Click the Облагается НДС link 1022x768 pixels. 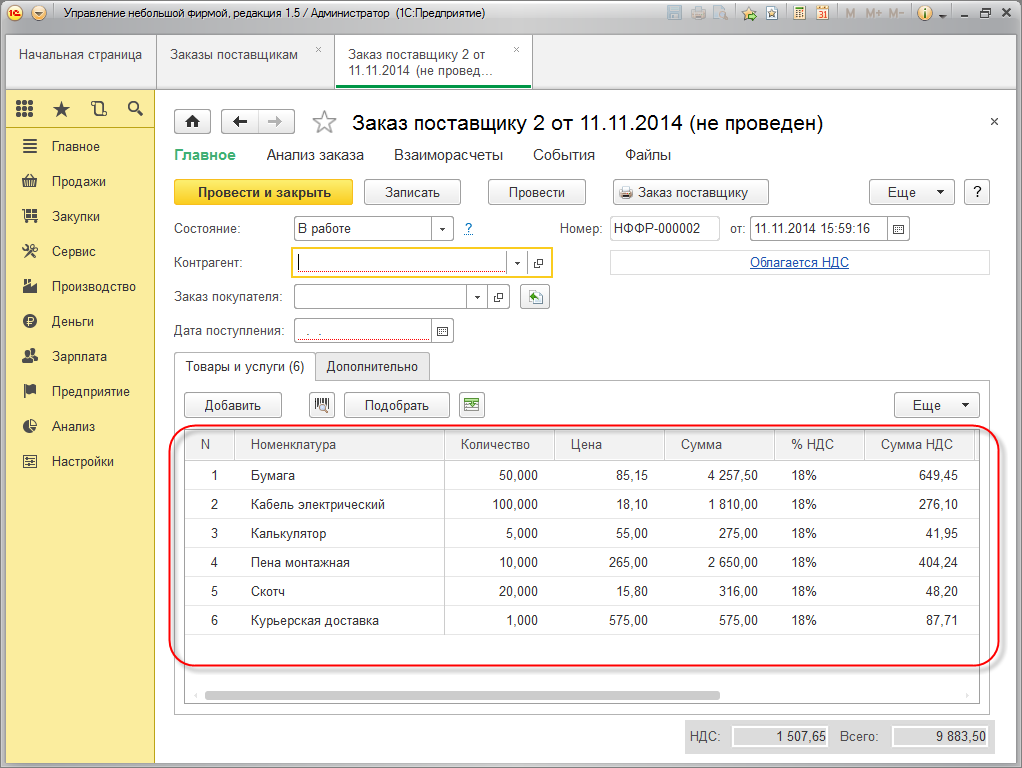coord(799,262)
